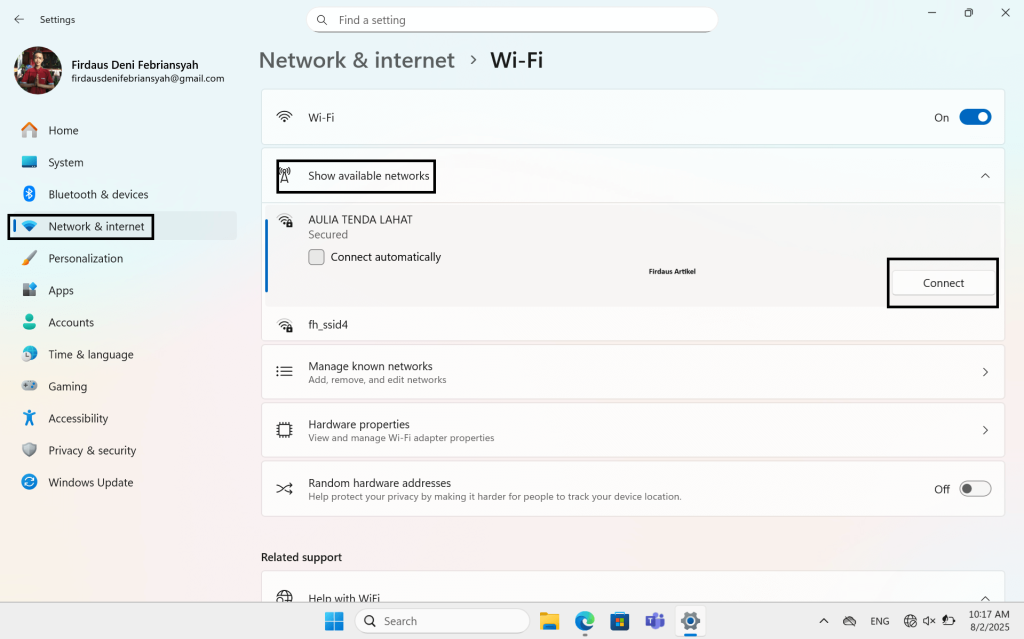This screenshot has width=1024, height=639.
Task: Expand Hardware properties details
Action: pos(986,430)
